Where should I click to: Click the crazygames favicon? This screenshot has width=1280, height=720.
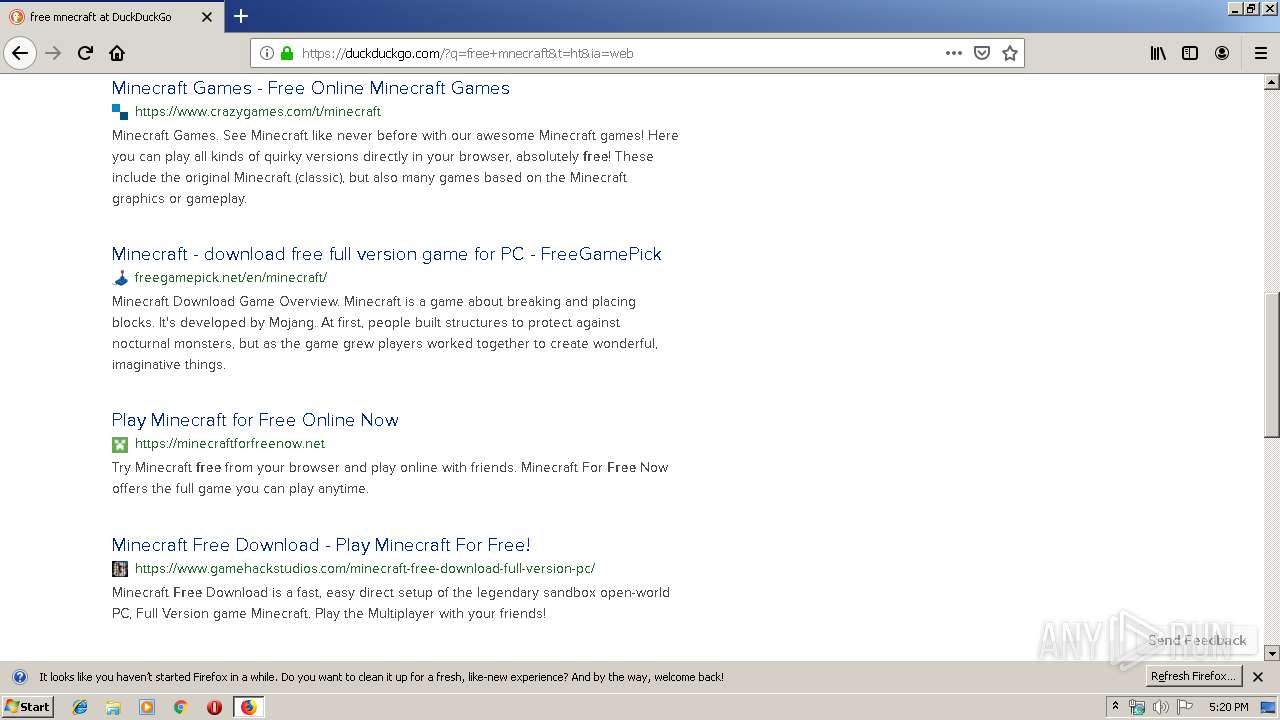click(120, 112)
